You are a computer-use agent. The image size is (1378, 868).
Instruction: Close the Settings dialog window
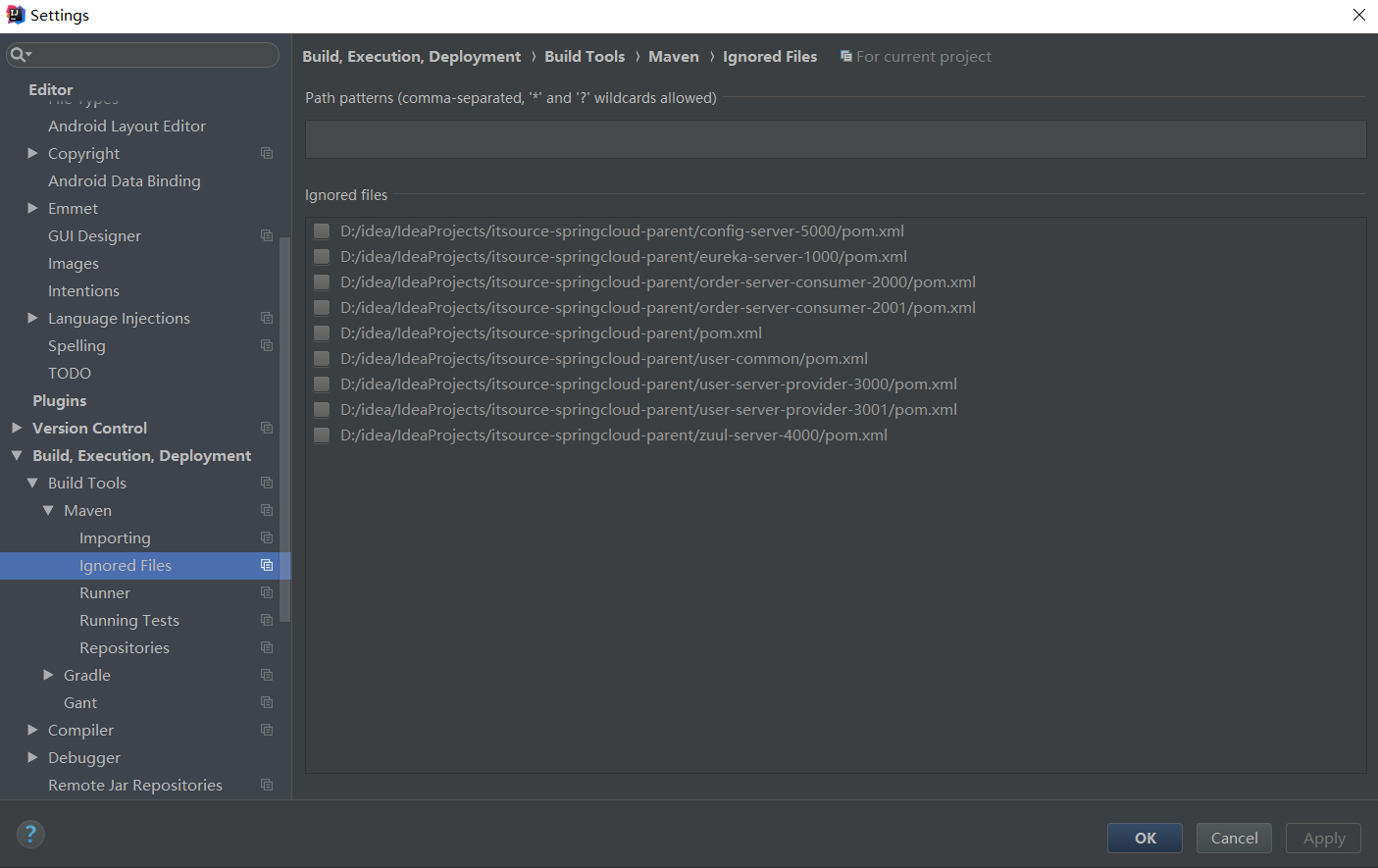click(1358, 15)
